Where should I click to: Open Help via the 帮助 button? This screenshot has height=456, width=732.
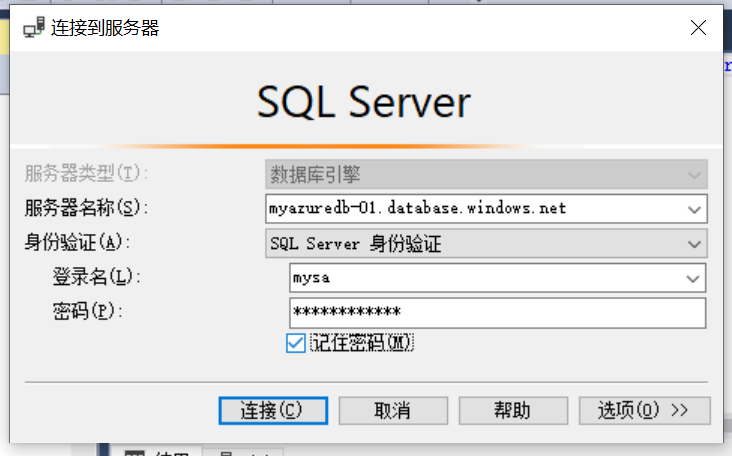513,411
